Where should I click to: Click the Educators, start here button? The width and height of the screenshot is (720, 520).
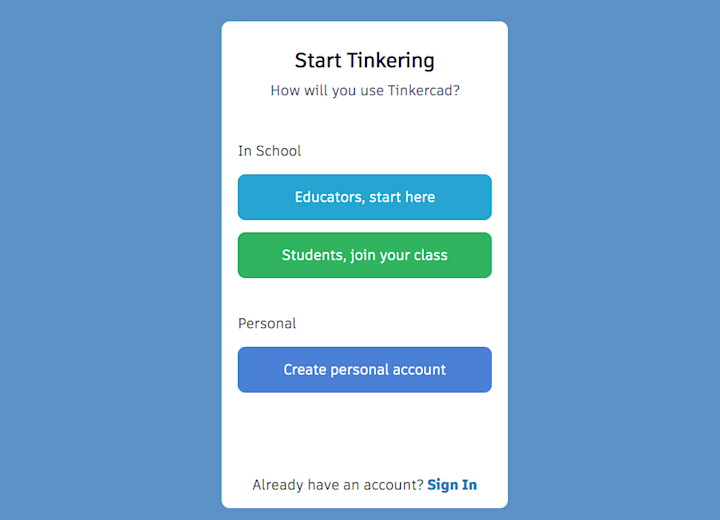click(364, 197)
